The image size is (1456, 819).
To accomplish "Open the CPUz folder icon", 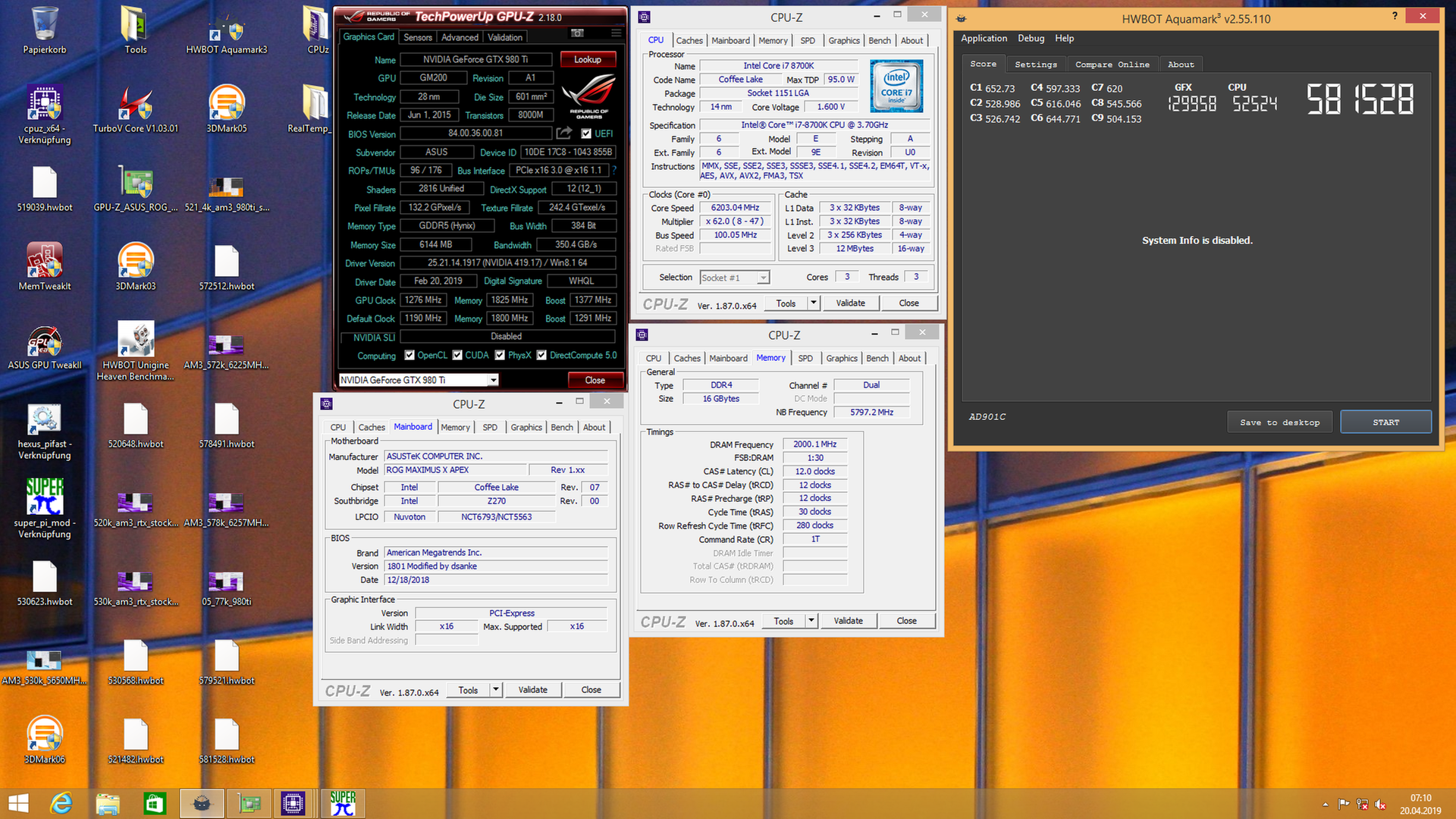I will 318,30.
